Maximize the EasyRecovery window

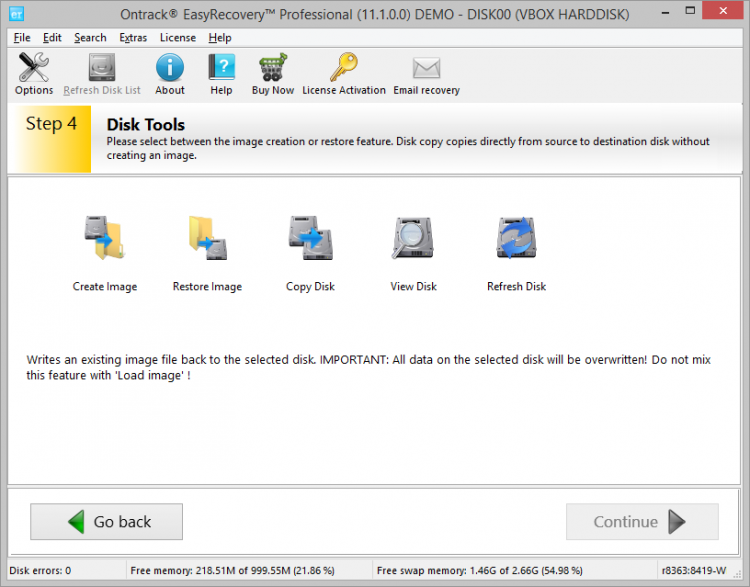pyautogui.click(x=690, y=11)
